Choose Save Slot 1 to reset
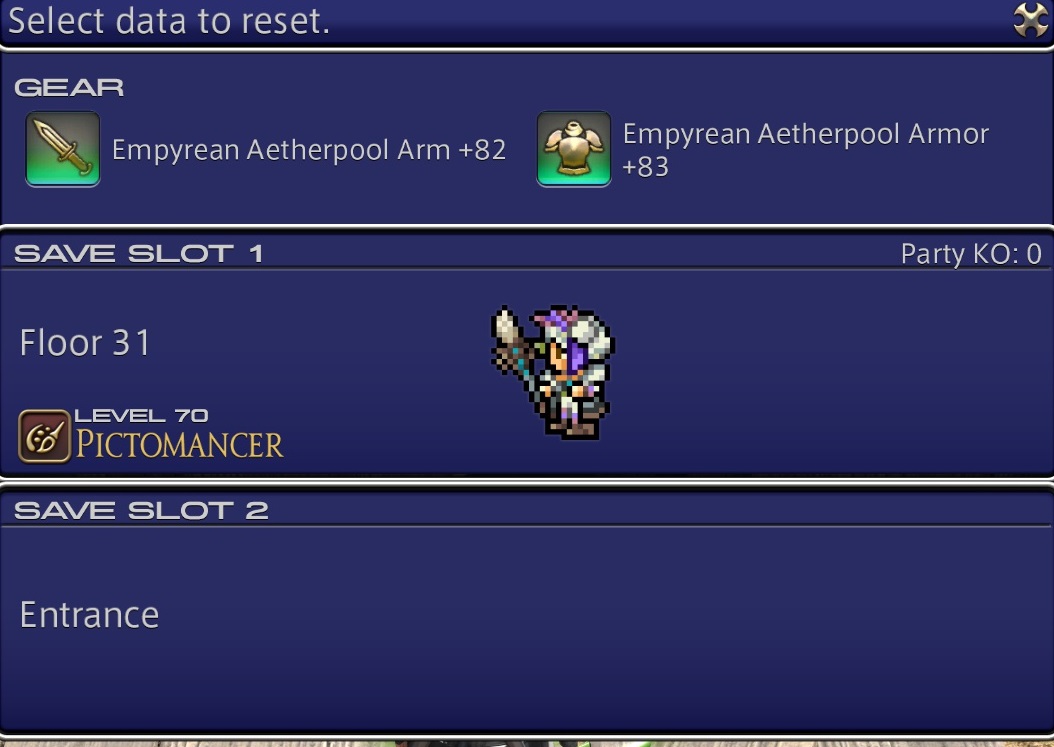The height and width of the screenshot is (747, 1054). (527, 354)
